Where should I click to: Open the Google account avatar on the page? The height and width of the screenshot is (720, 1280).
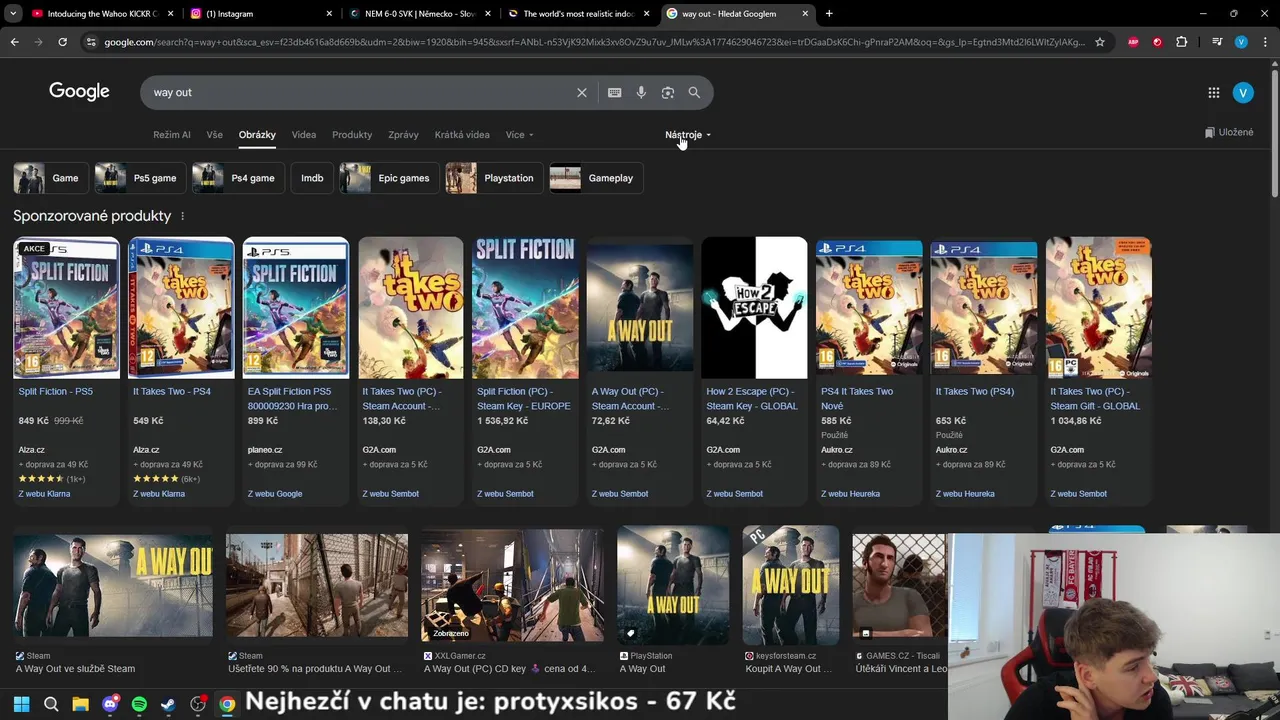click(1243, 92)
